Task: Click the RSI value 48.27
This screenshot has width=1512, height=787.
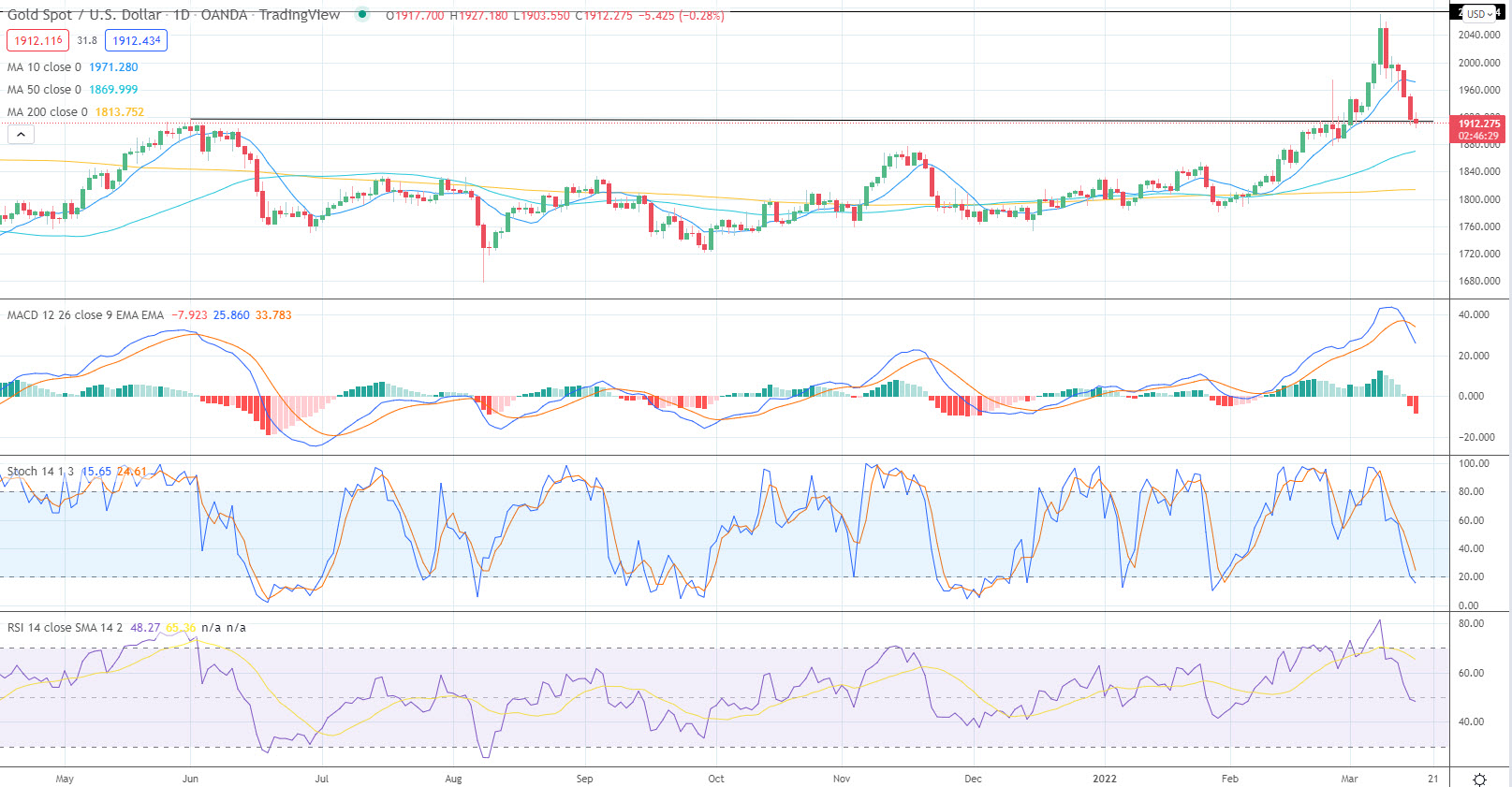Action: point(145,628)
